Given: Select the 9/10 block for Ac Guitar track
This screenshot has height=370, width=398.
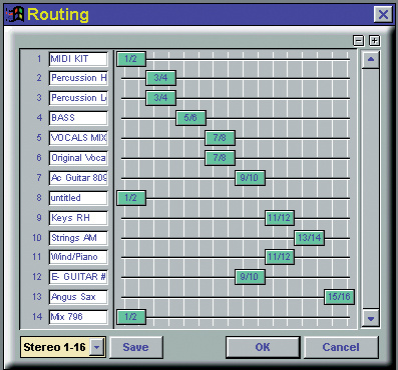Looking at the screenshot, I should [250, 178].
